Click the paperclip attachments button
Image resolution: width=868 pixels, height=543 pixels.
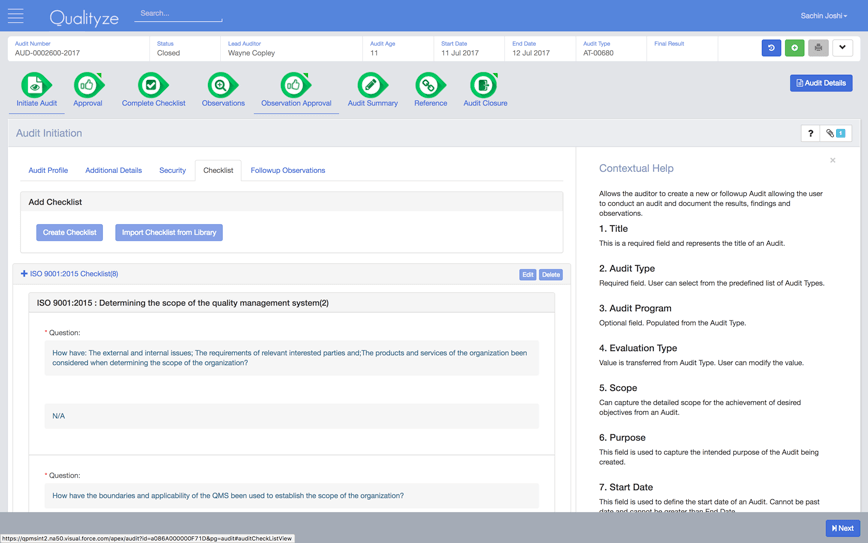click(835, 133)
